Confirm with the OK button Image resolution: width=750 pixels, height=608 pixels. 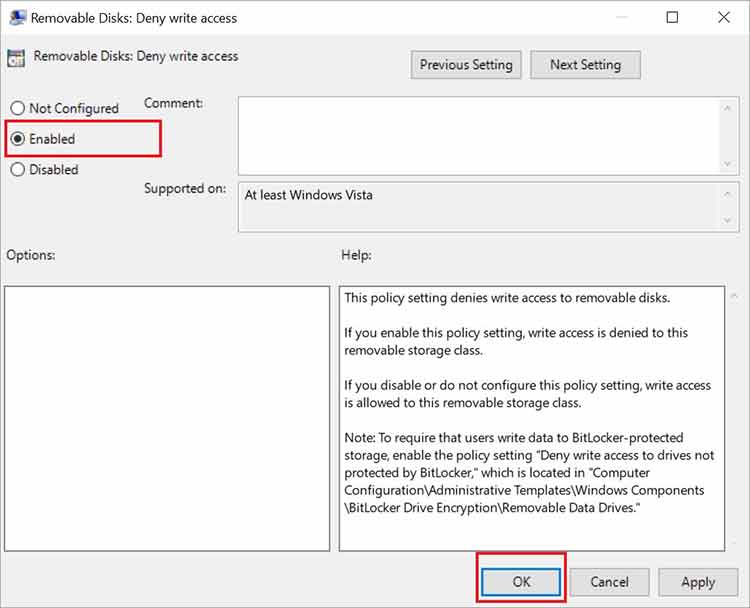521,582
